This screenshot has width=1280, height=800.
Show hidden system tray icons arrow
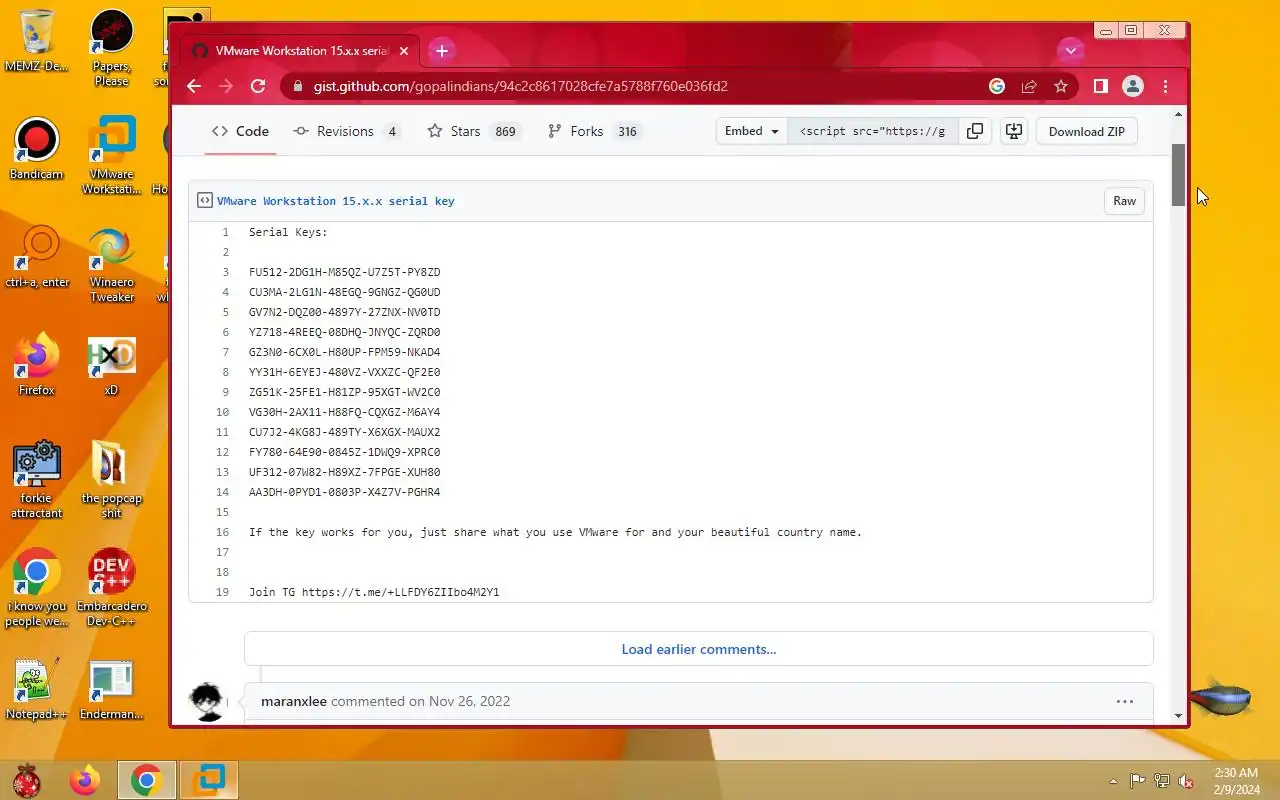[x=1114, y=781]
